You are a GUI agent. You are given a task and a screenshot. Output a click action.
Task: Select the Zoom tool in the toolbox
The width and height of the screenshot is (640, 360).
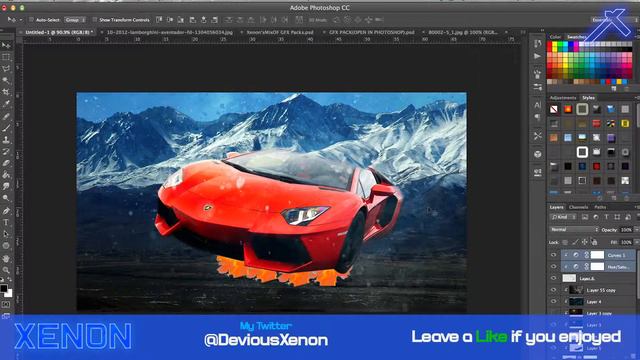click(6, 270)
